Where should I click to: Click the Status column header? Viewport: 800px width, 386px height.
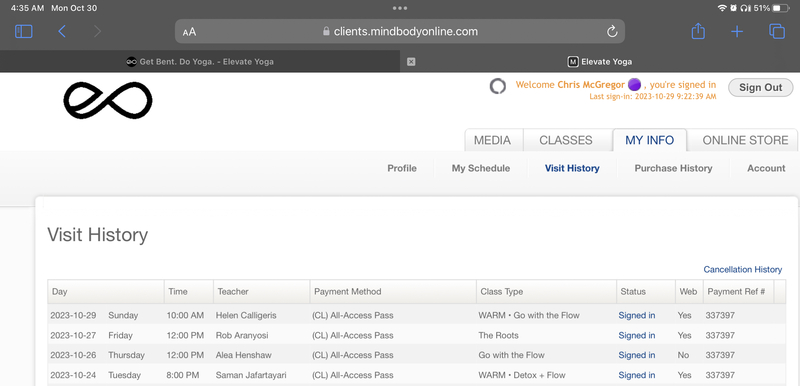[x=646, y=292]
